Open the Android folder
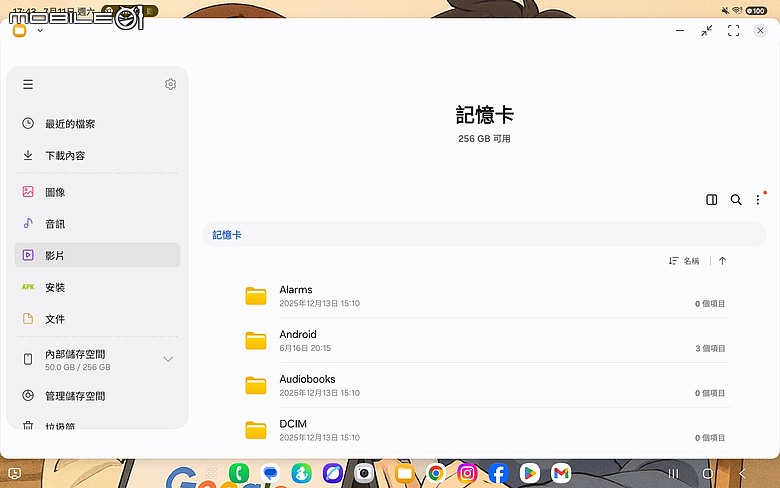 (x=485, y=340)
